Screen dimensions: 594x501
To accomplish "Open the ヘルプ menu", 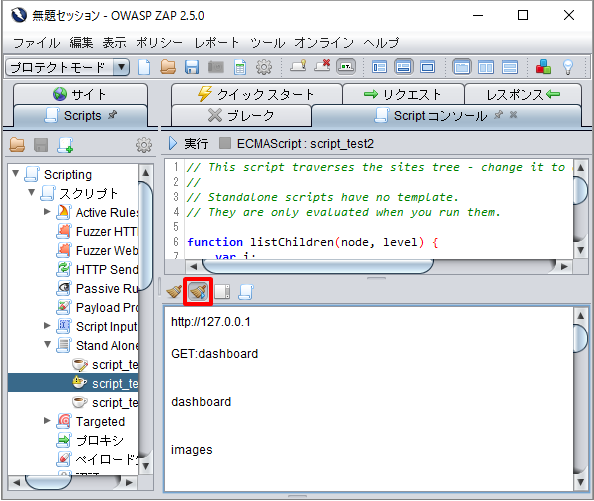I will coord(381,43).
